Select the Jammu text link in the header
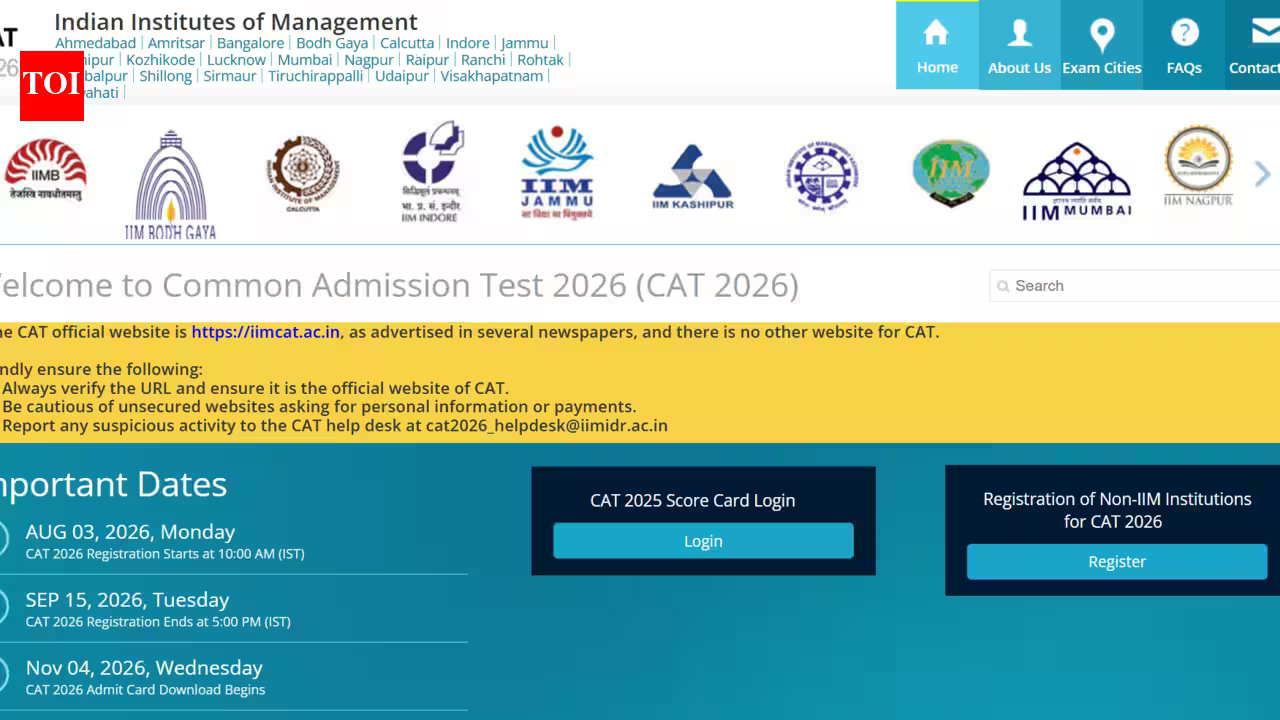 (525, 43)
